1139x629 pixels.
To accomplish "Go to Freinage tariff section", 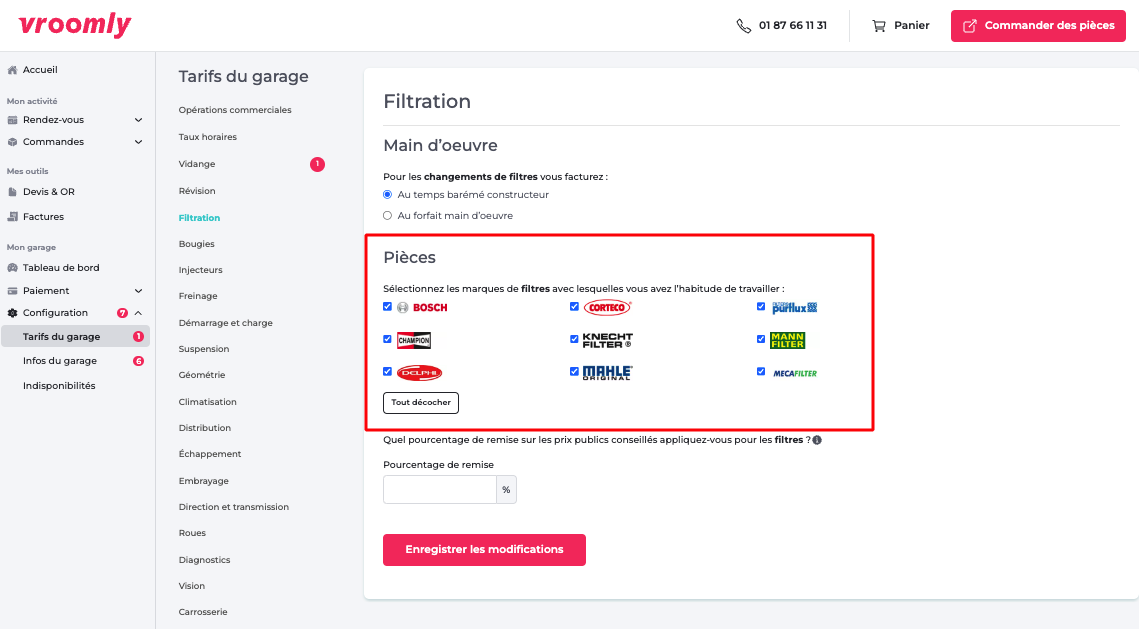I will tap(198, 296).
